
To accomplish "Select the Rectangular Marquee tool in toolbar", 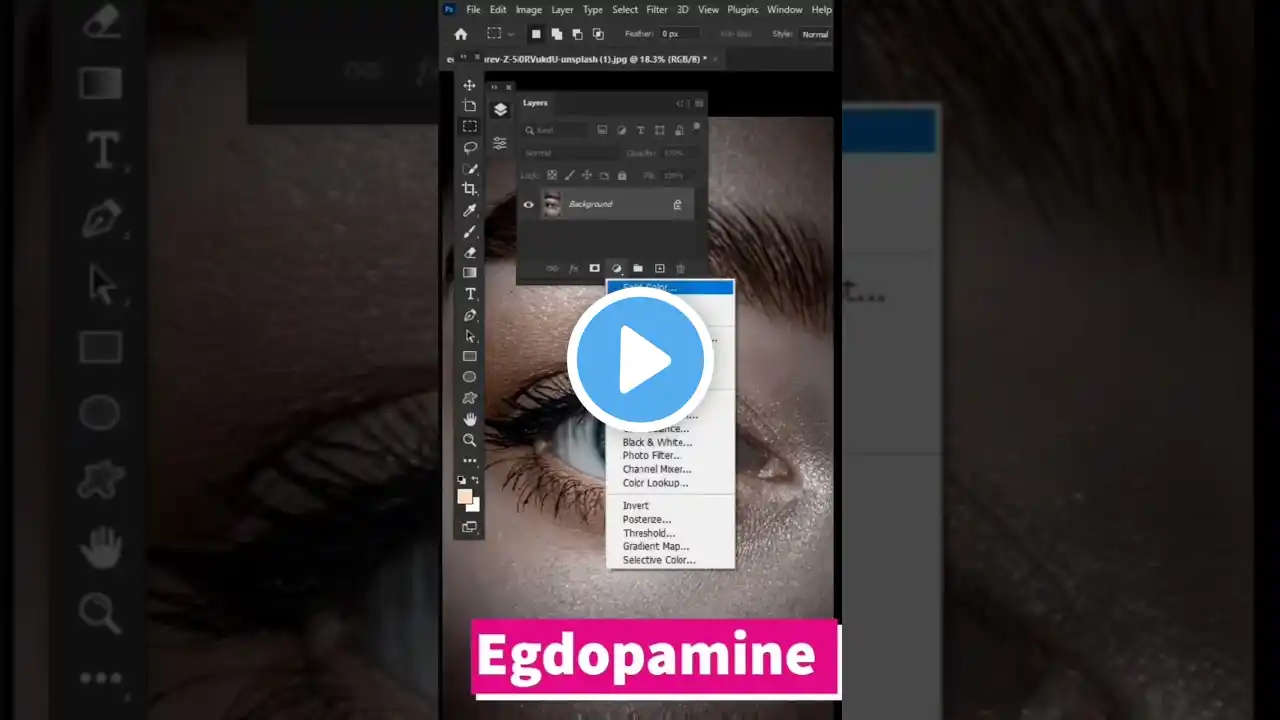I will coord(469,127).
